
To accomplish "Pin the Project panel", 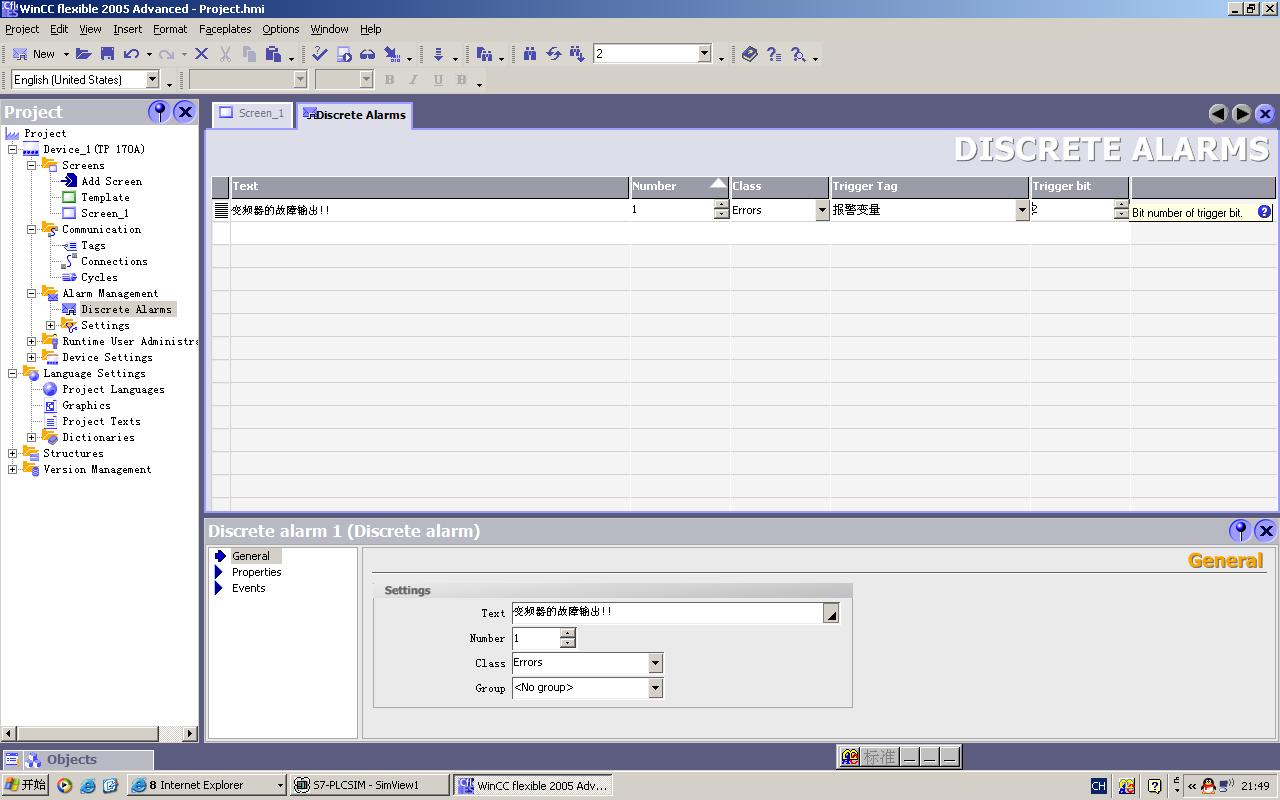I will tap(159, 112).
